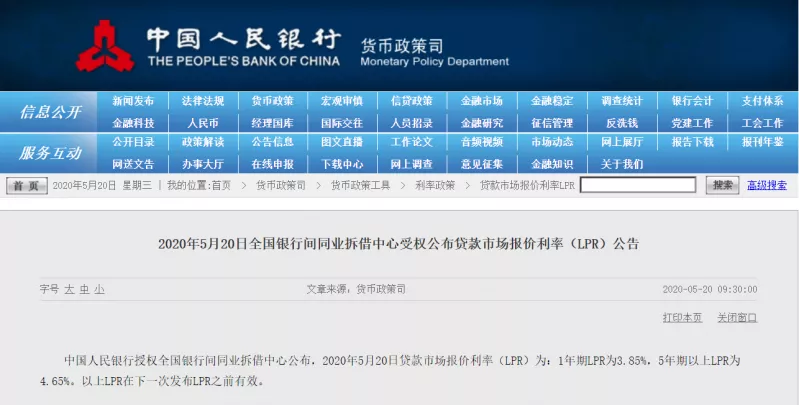The height and width of the screenshot is (405, 799).
Task: Select 经理国库 in navigation
Action: 273,123
